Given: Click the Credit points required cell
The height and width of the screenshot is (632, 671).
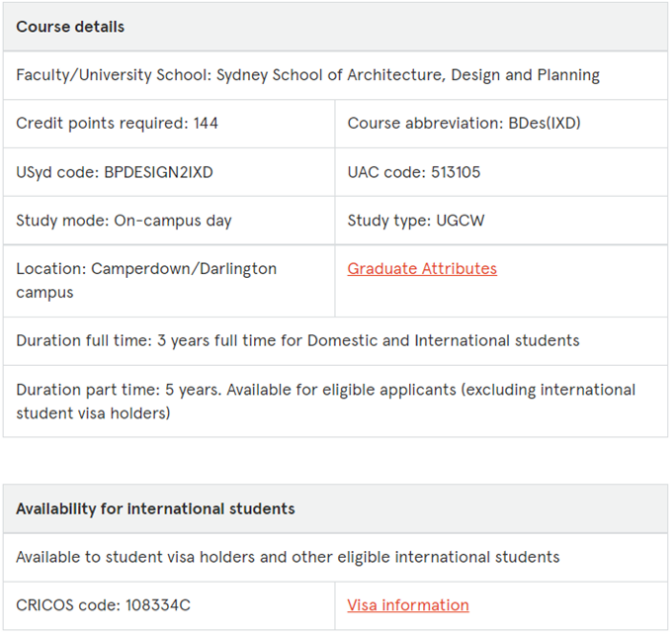Looking at the screenshot, I should tap(117, 124).
